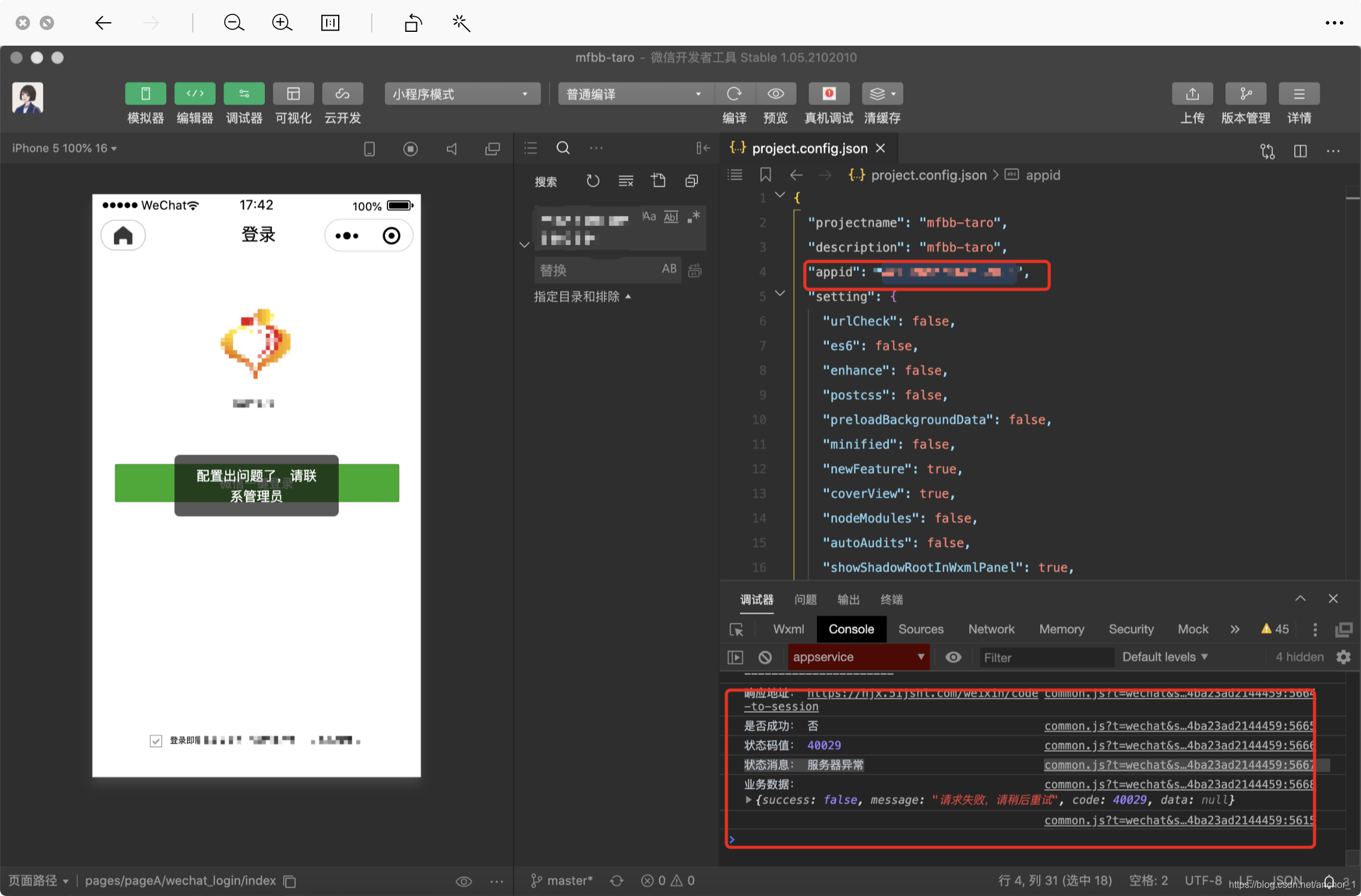Click the 上传 upload icon
1361x896 pixels.
1192,94
